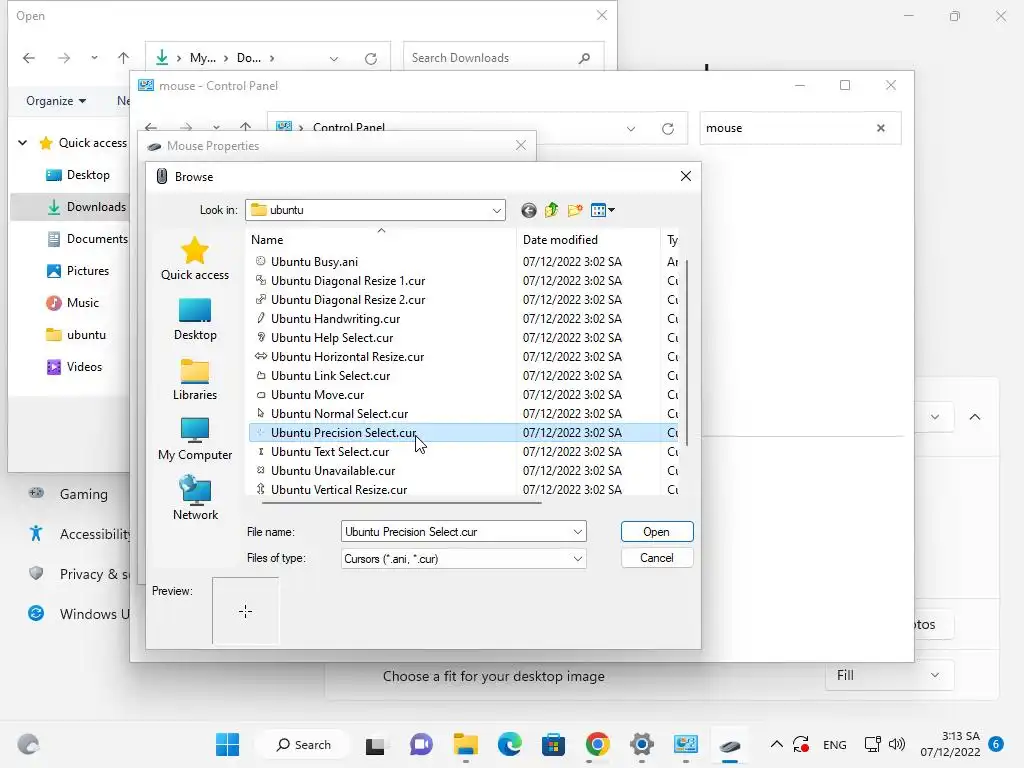Sort files by Name column header

click(381, 240)
